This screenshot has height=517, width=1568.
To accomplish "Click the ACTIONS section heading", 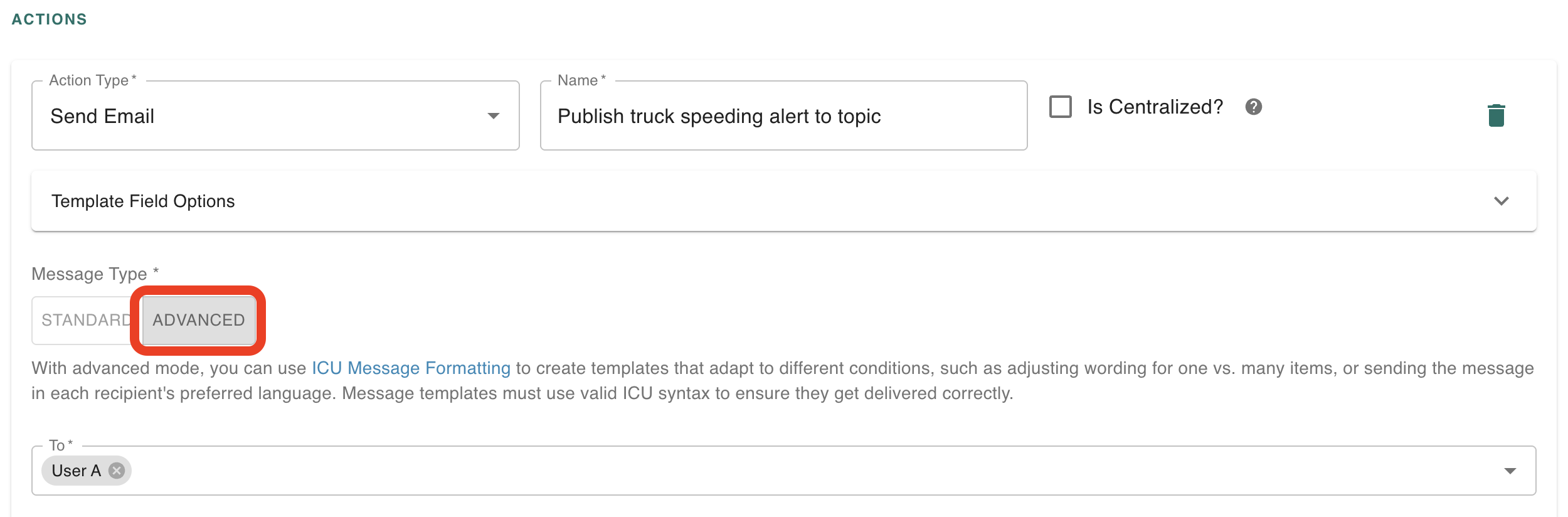I will (x=50, y=19).
